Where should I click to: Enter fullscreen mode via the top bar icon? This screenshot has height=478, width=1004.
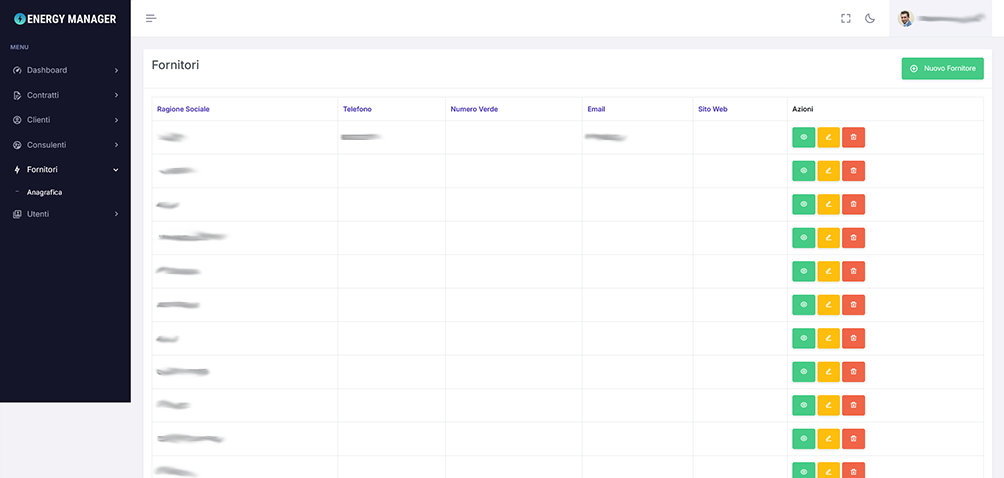(846, 19)
